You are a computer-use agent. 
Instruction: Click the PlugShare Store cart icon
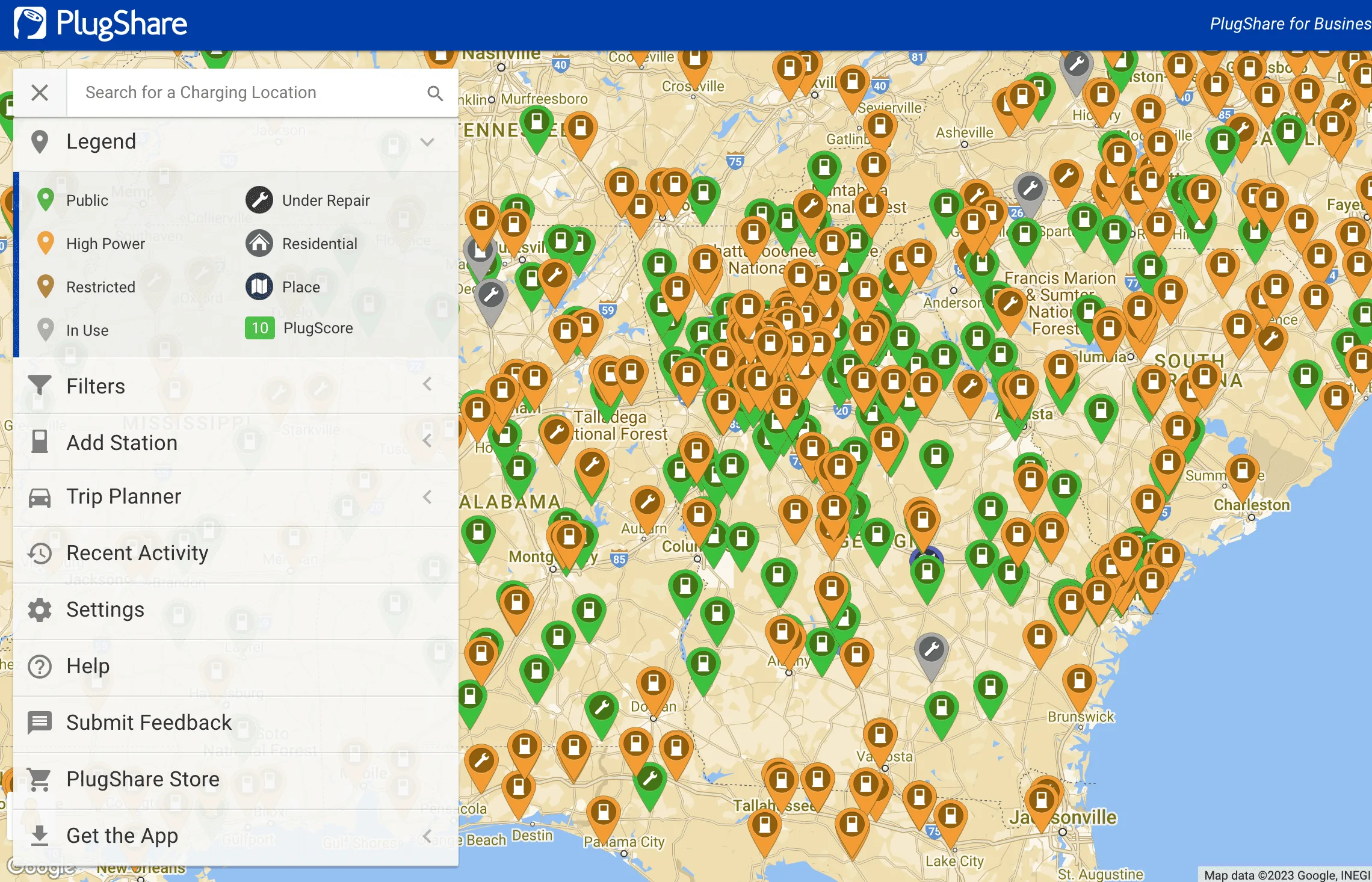pyautogui.click(x=40, y=780)
